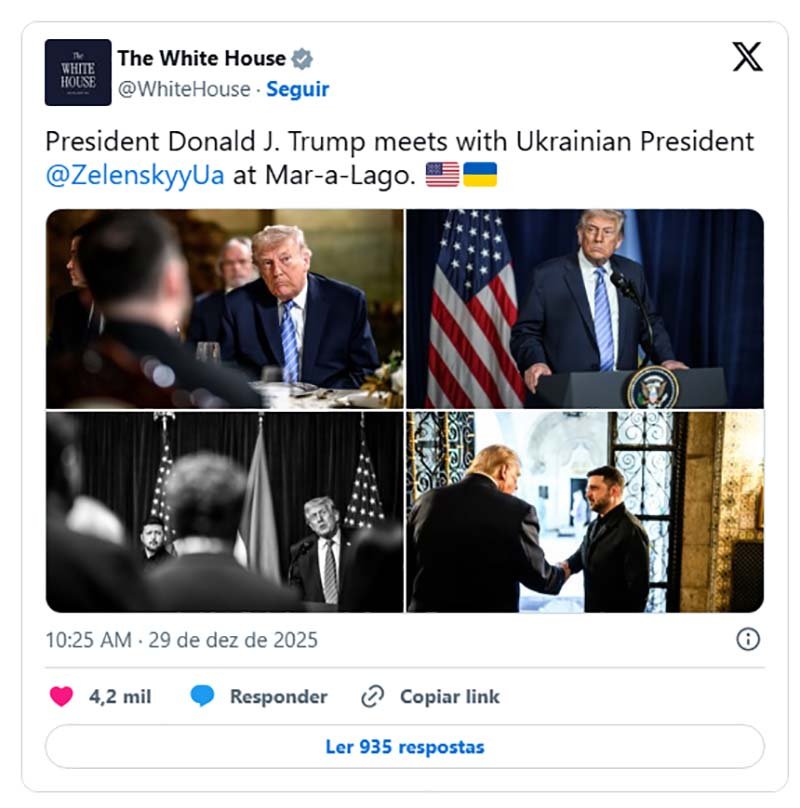Click the X logo icon
This screenshot has height=808, width=800.
click(747, 57)
